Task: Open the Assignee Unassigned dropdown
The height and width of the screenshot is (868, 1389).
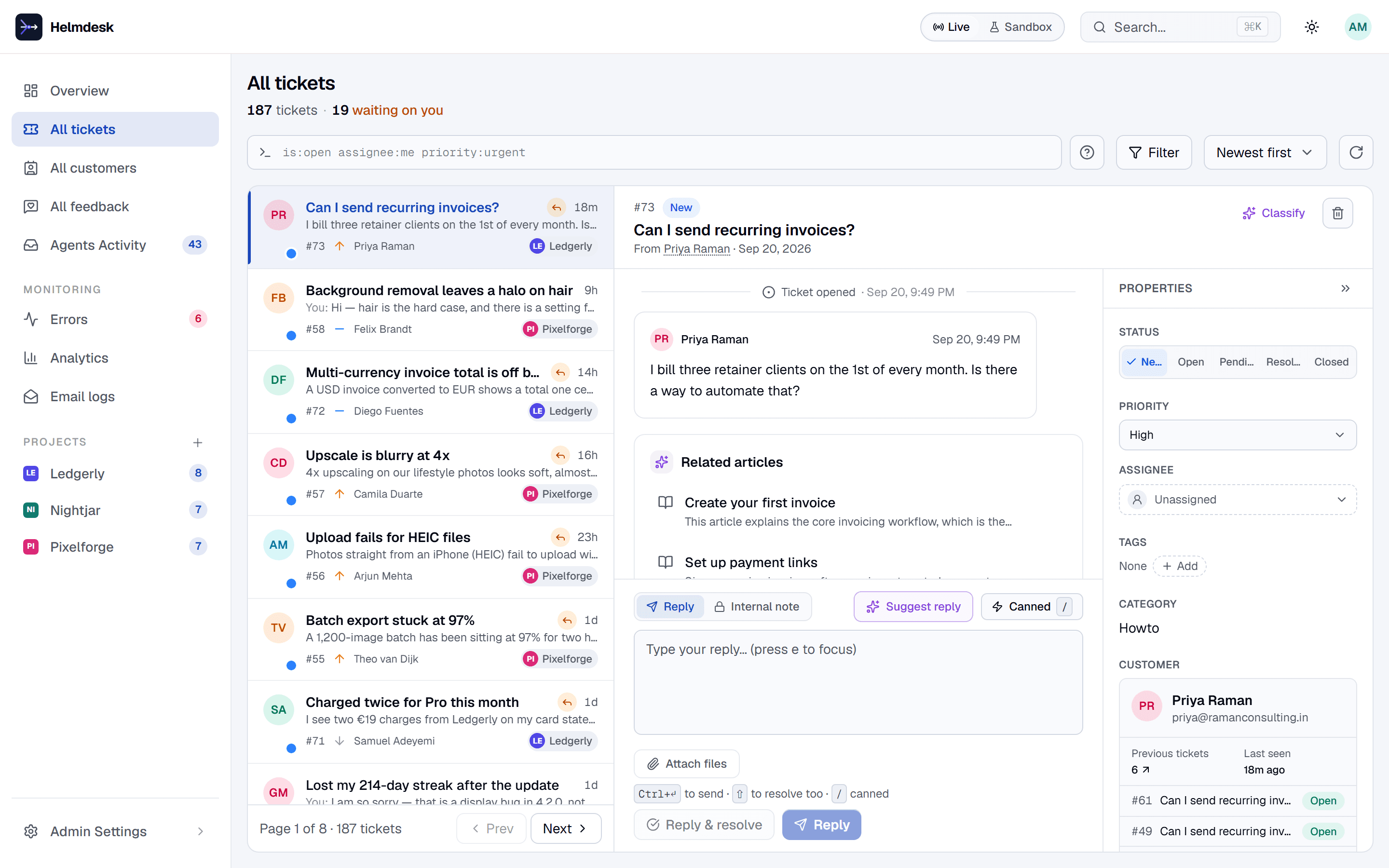Action: (x=1237, y=500)
